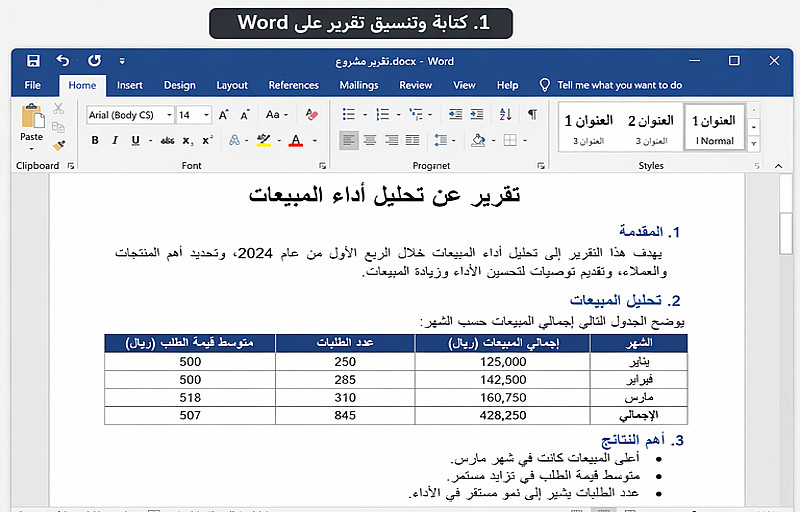Open the Help tab
Viewport: 800px width, 512px height.
point(508,85)
